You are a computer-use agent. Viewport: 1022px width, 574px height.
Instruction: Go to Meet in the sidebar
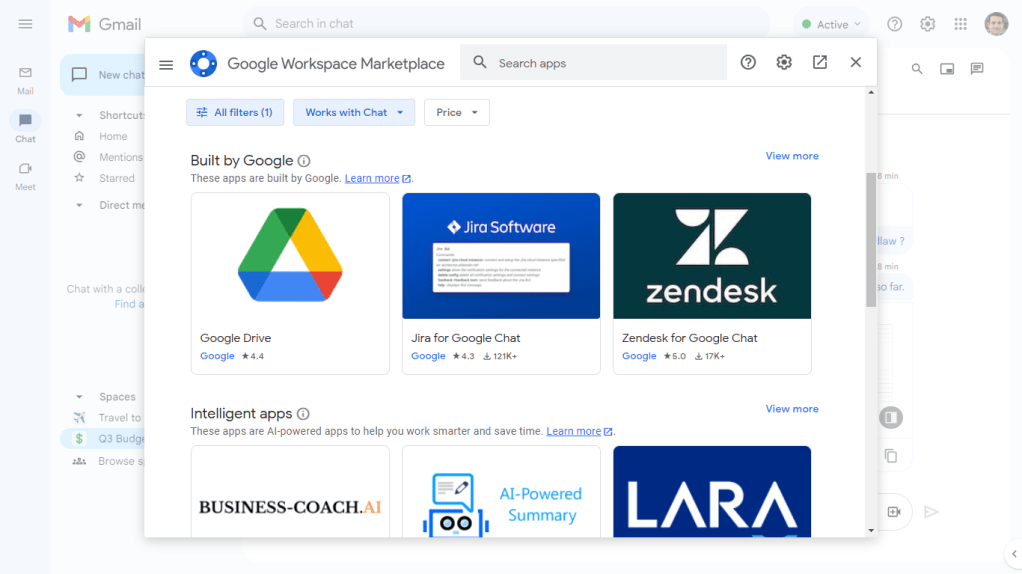pyautogui.click(x=25, y=176)
